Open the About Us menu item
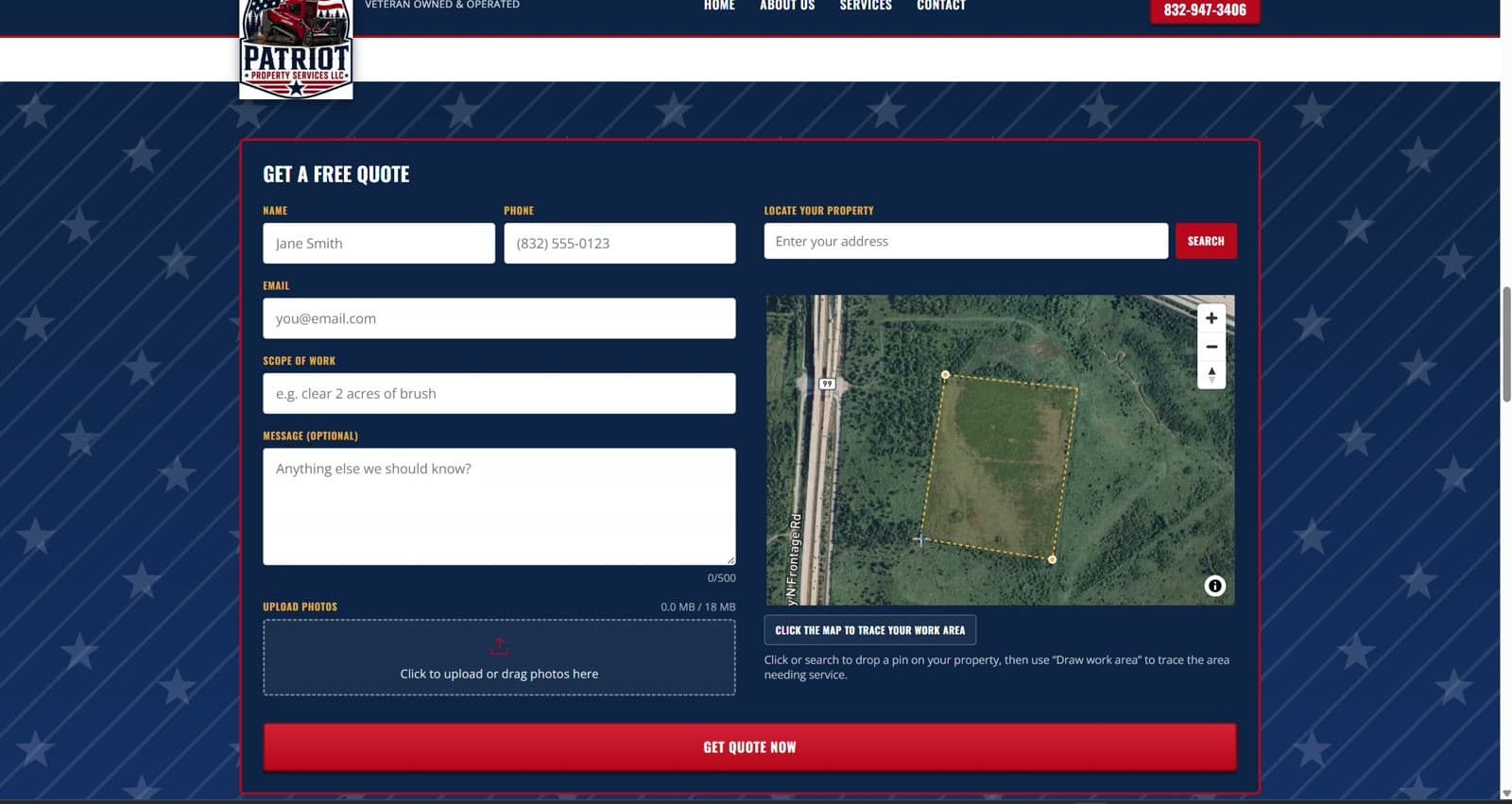The image size is (1512, 804). coord(787,6)
